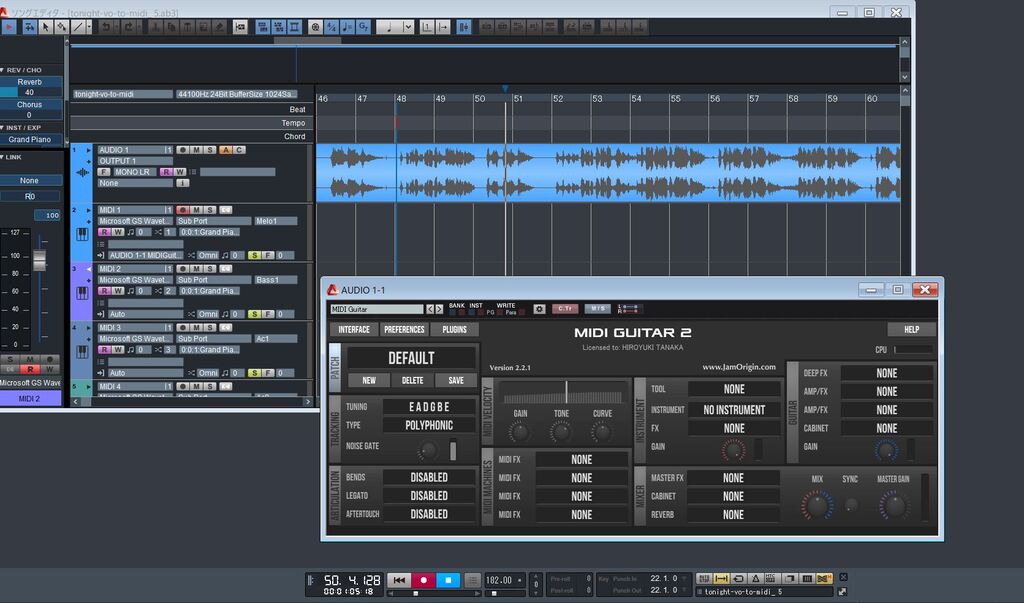Open the note length dropdown in toolbar

coord(408,27)
